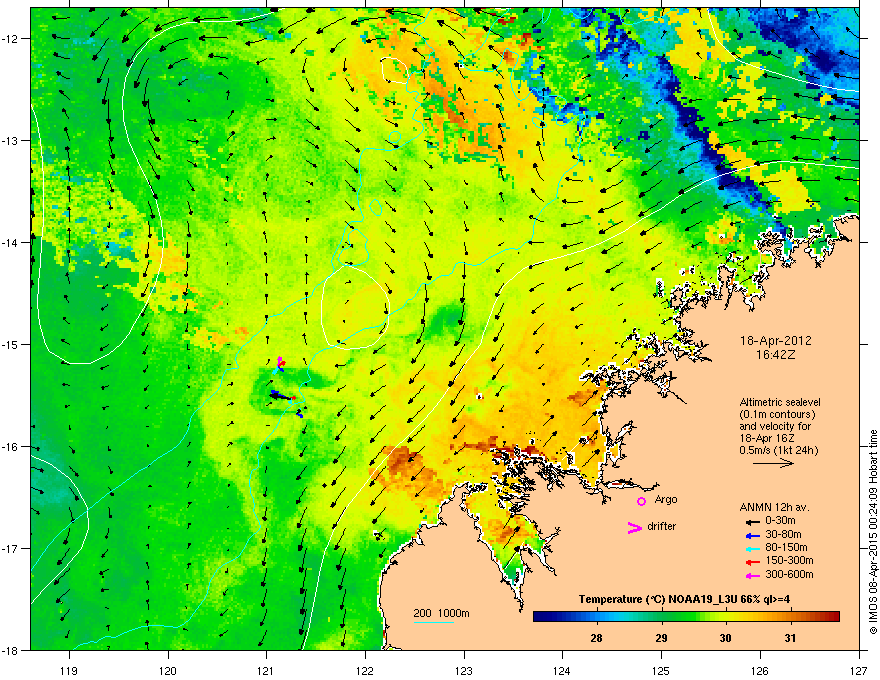The height and width of the screenshot is (680, 880).
Task: Click the date label 18-Apr-2012
Action: tap(775, 341)
